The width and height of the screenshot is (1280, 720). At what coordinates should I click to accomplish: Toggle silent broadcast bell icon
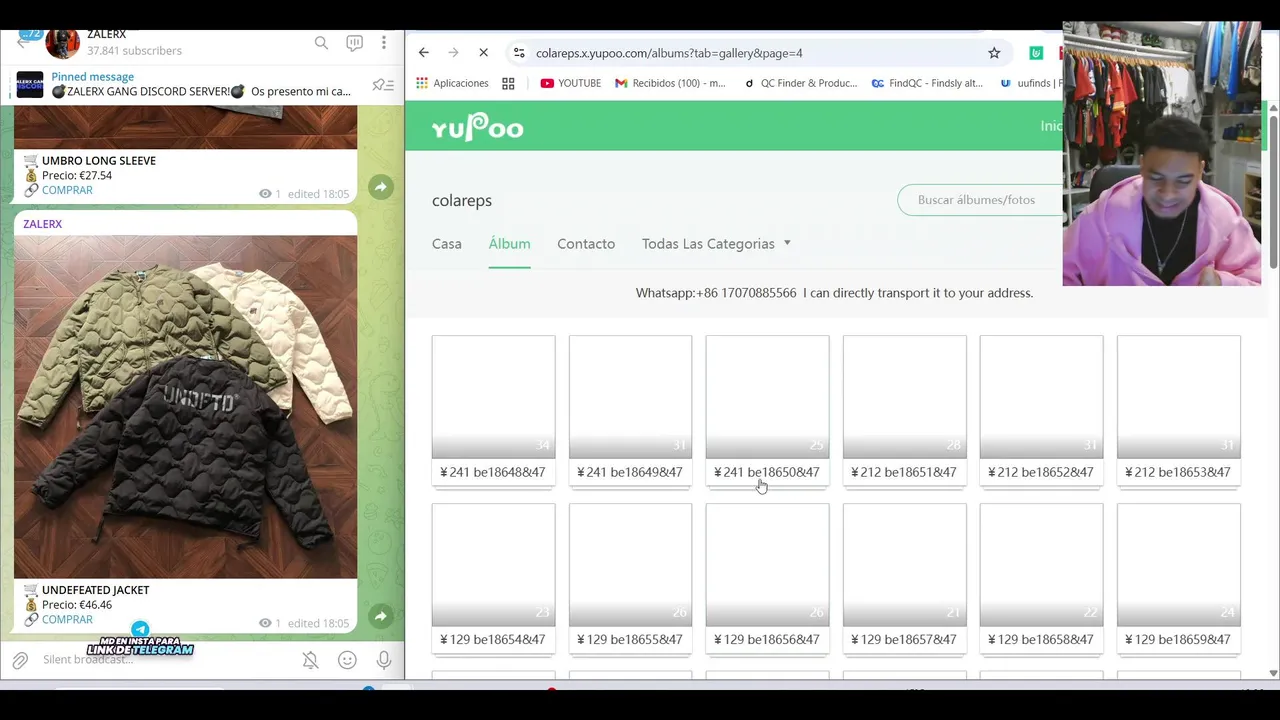pyautogui.click(x=310, y=660)
